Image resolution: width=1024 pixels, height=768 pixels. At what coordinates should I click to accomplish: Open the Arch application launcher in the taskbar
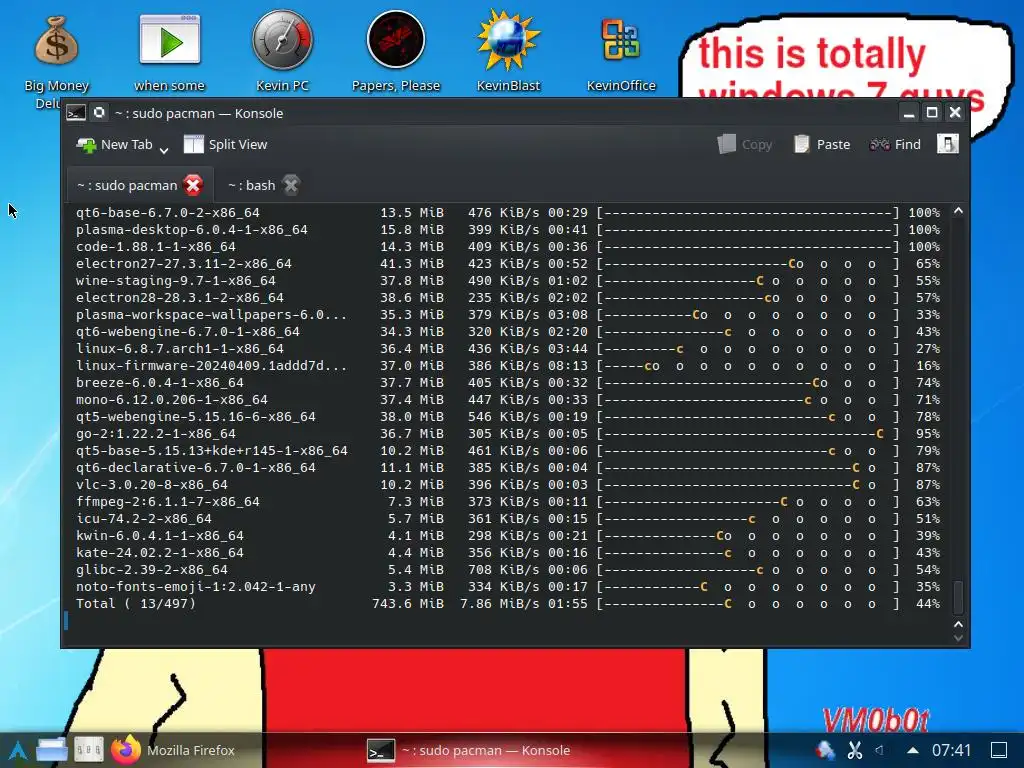[x=18, y=750]
